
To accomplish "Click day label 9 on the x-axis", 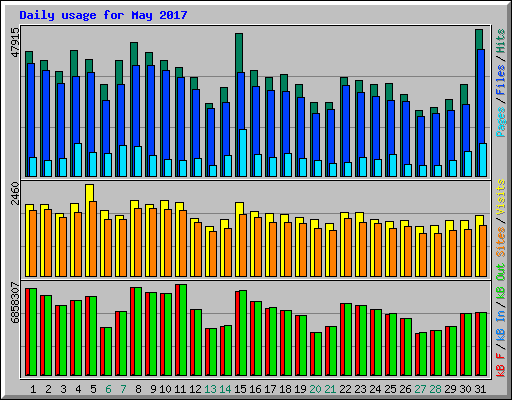I will [x=153, y=389].
